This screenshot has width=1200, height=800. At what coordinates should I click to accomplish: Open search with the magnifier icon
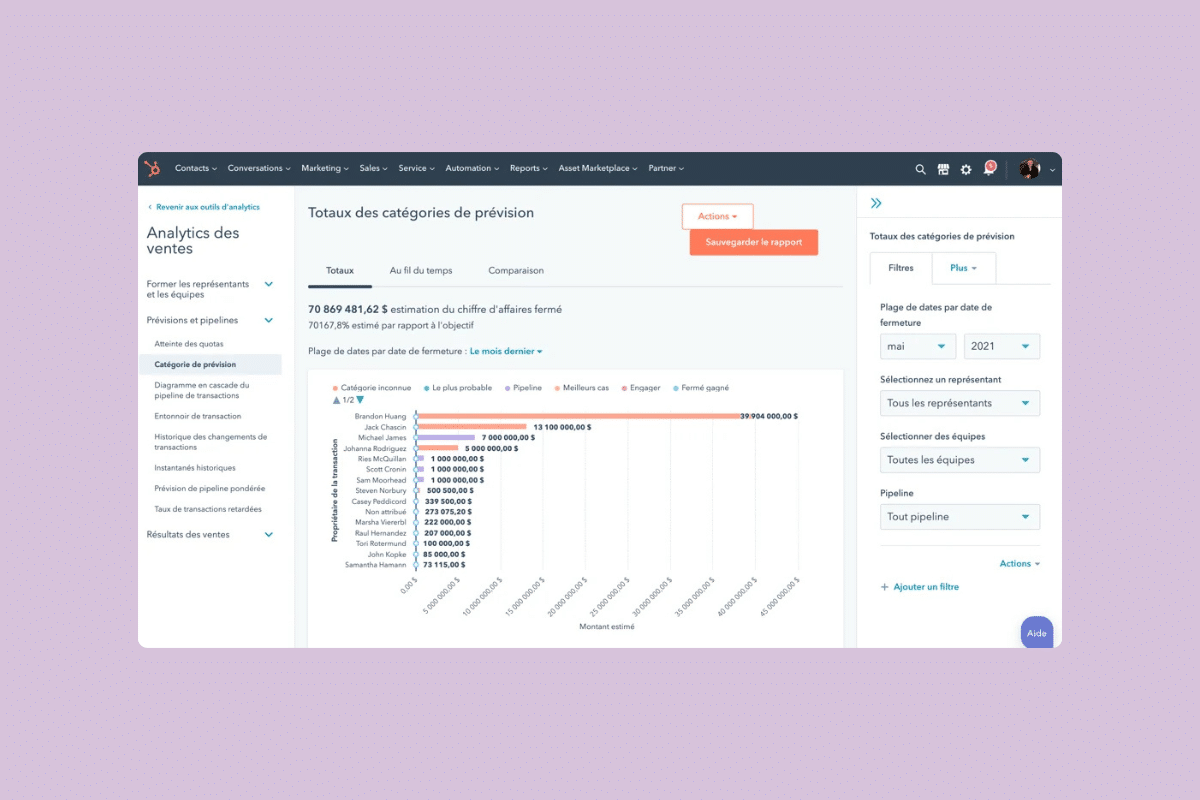tap(920, 170)
